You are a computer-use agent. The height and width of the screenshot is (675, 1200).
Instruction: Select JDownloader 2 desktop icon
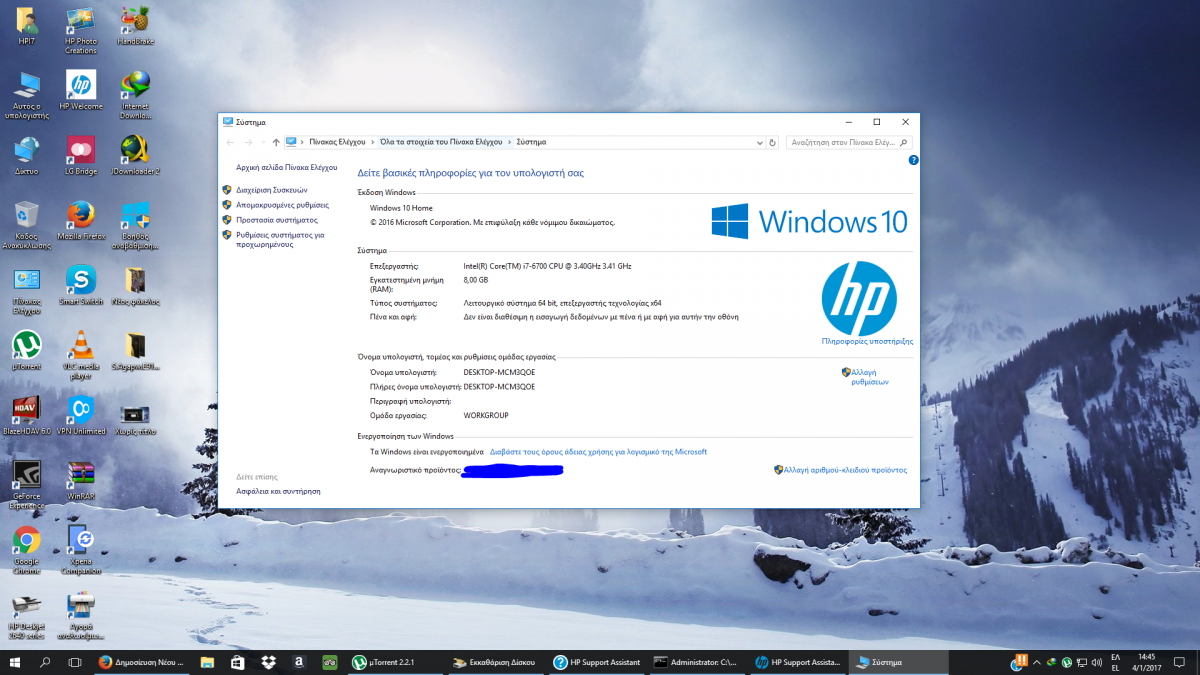click(135, 155)
